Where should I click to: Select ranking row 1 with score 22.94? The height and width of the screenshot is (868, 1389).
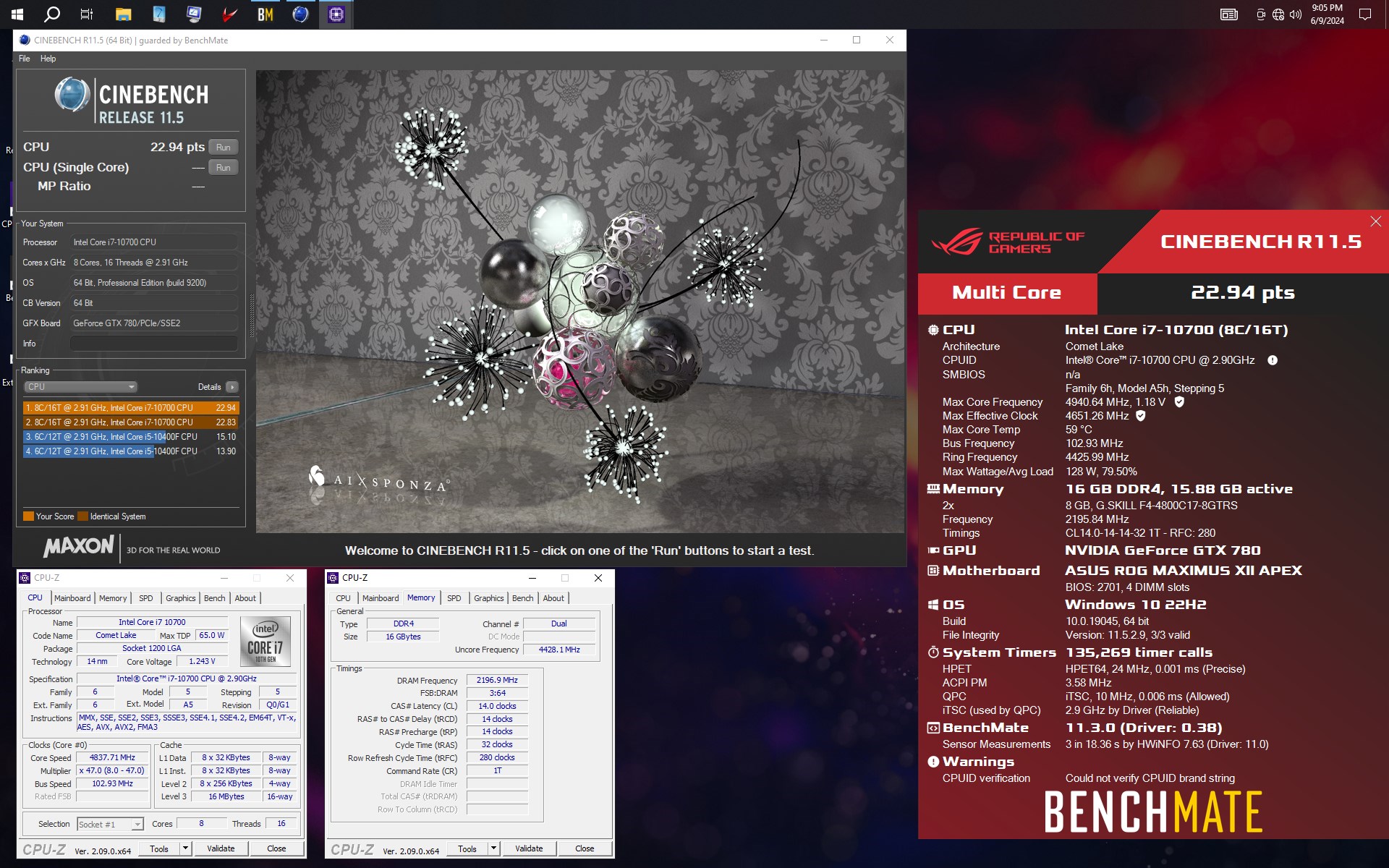130,408
